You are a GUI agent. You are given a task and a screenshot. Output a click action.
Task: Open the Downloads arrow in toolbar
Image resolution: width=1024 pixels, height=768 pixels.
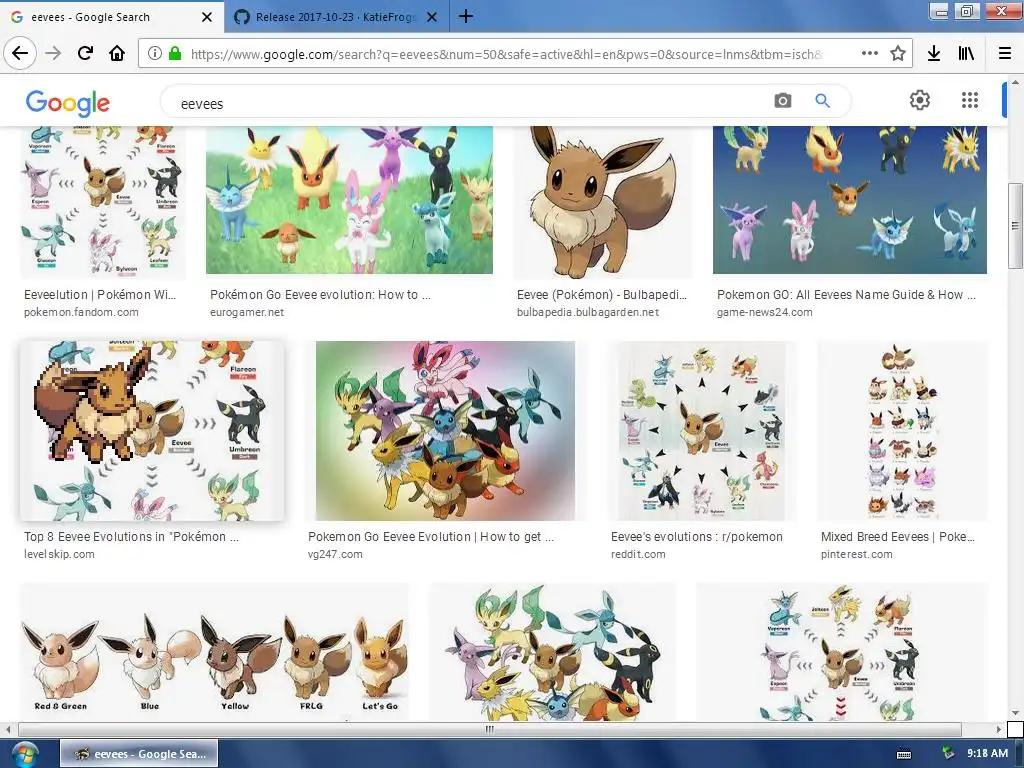tap(934, 53)
